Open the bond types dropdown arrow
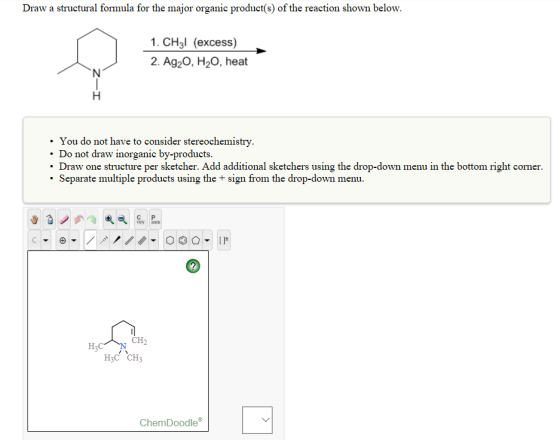This screenshot has height=440, width=560. pyautogui.click(x=153, y=240)
